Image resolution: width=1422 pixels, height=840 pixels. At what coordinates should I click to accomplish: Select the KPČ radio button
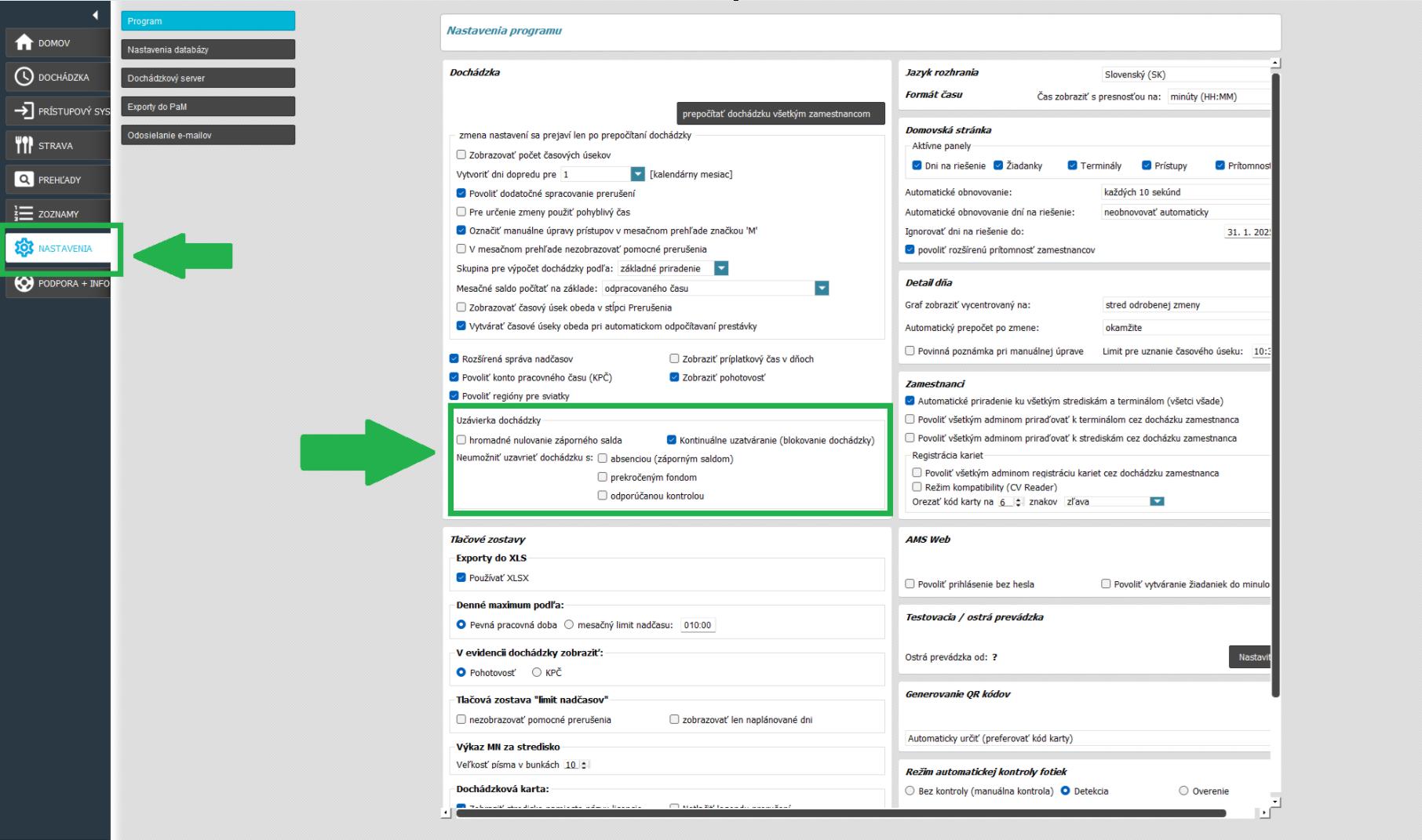tap(537, 672)
